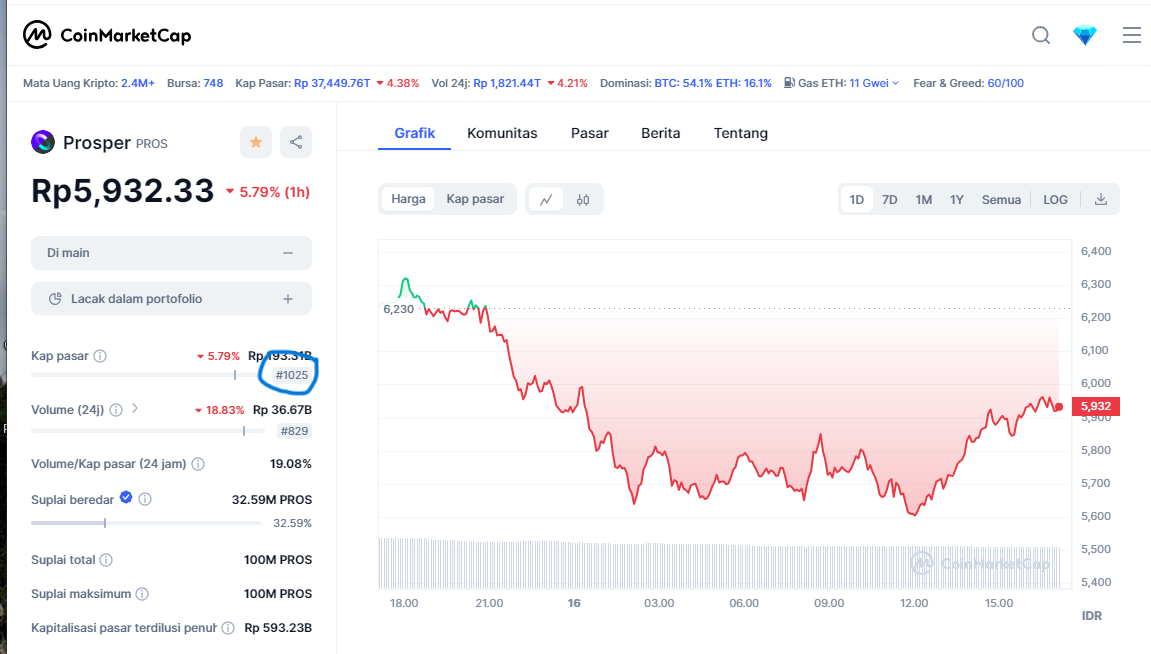Click the 5.79% (1h) price change
1151x654 pixels.
click(268, 192)
